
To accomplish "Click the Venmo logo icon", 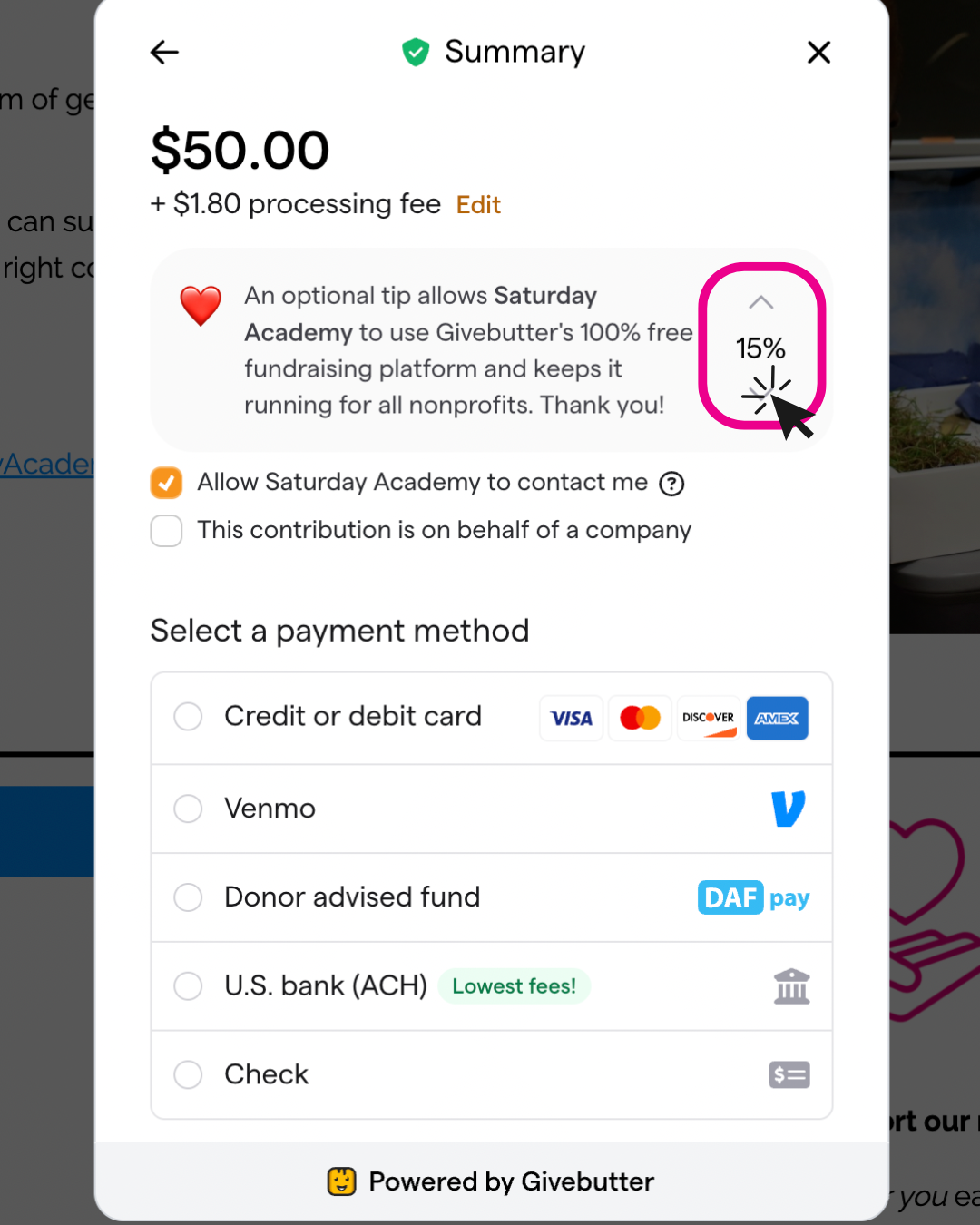I will [x=788, y=808].
